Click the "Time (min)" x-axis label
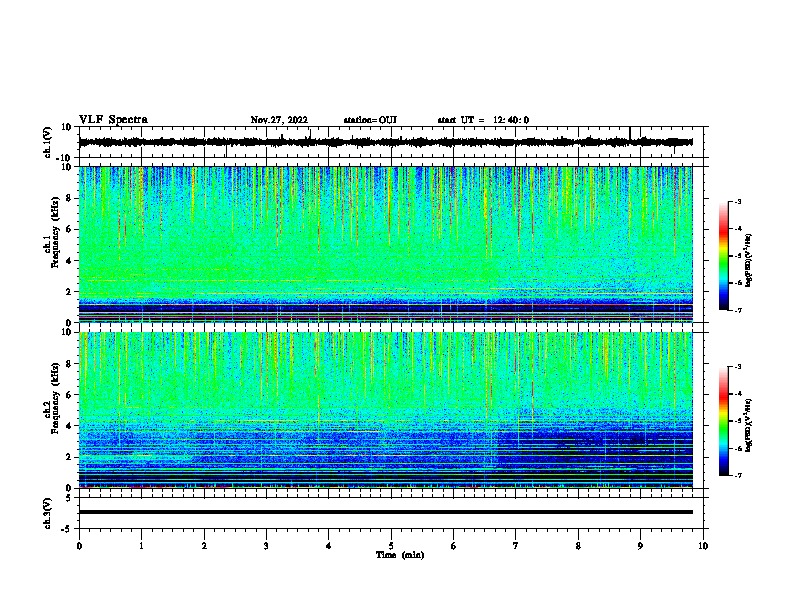The height and width of the screenshot is (612, 792). click(x=400, y=555)
